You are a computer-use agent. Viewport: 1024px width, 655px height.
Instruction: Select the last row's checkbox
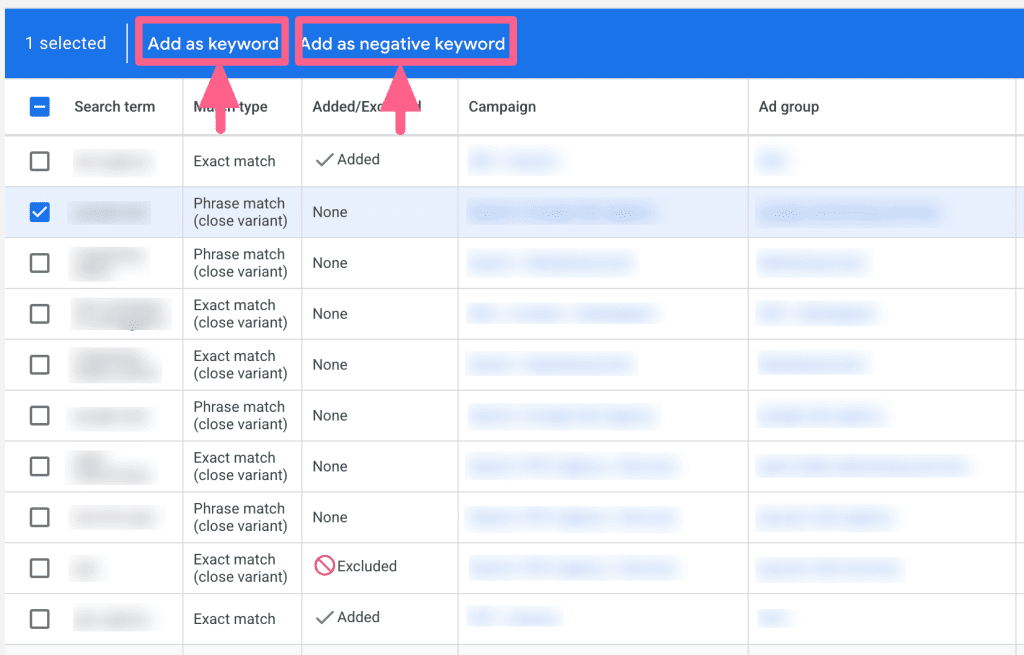click(x=39, y=618)
